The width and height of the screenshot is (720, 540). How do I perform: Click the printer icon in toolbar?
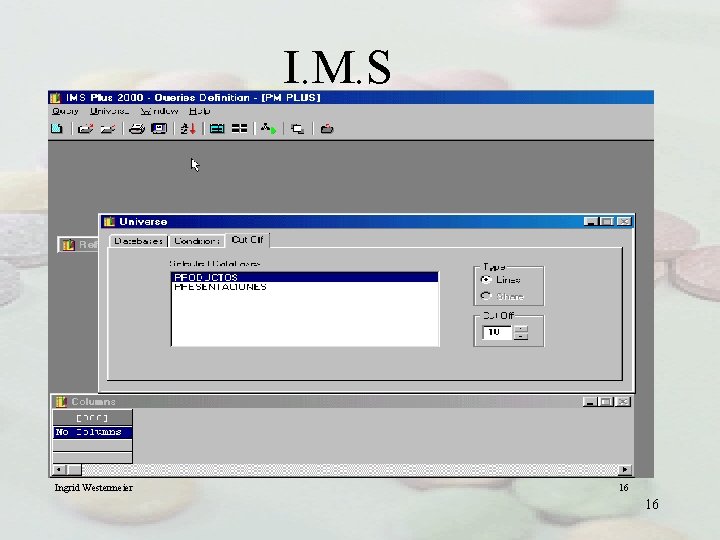click(136, 129)
